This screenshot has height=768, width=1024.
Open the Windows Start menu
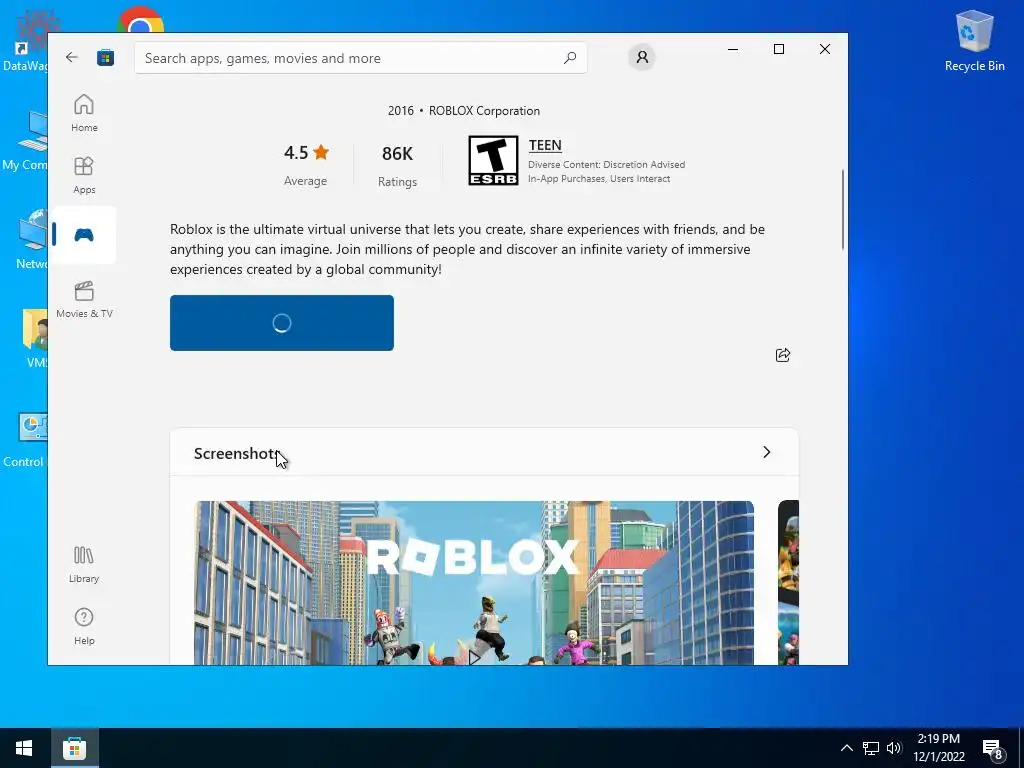(24, 748)
